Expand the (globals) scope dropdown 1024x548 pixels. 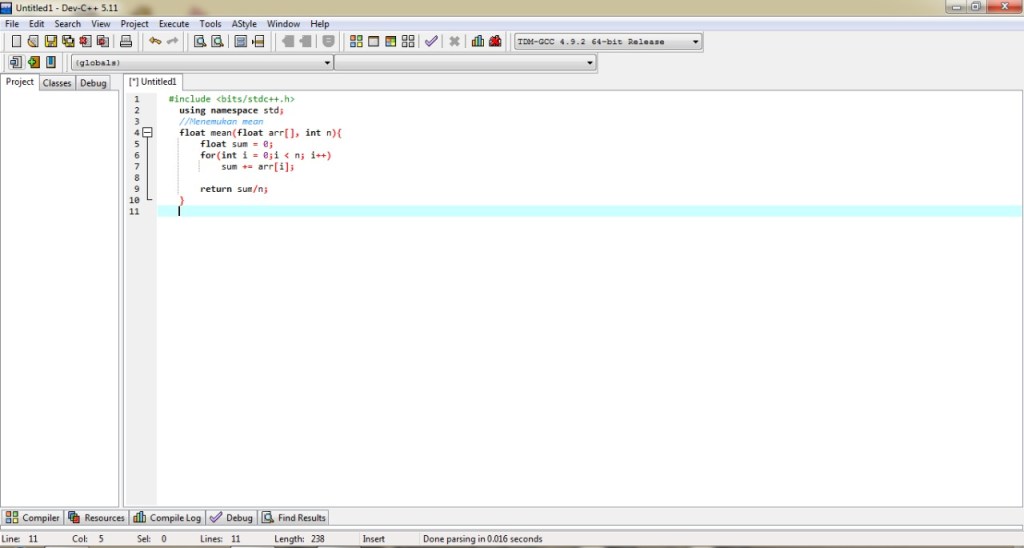[328, 63]
